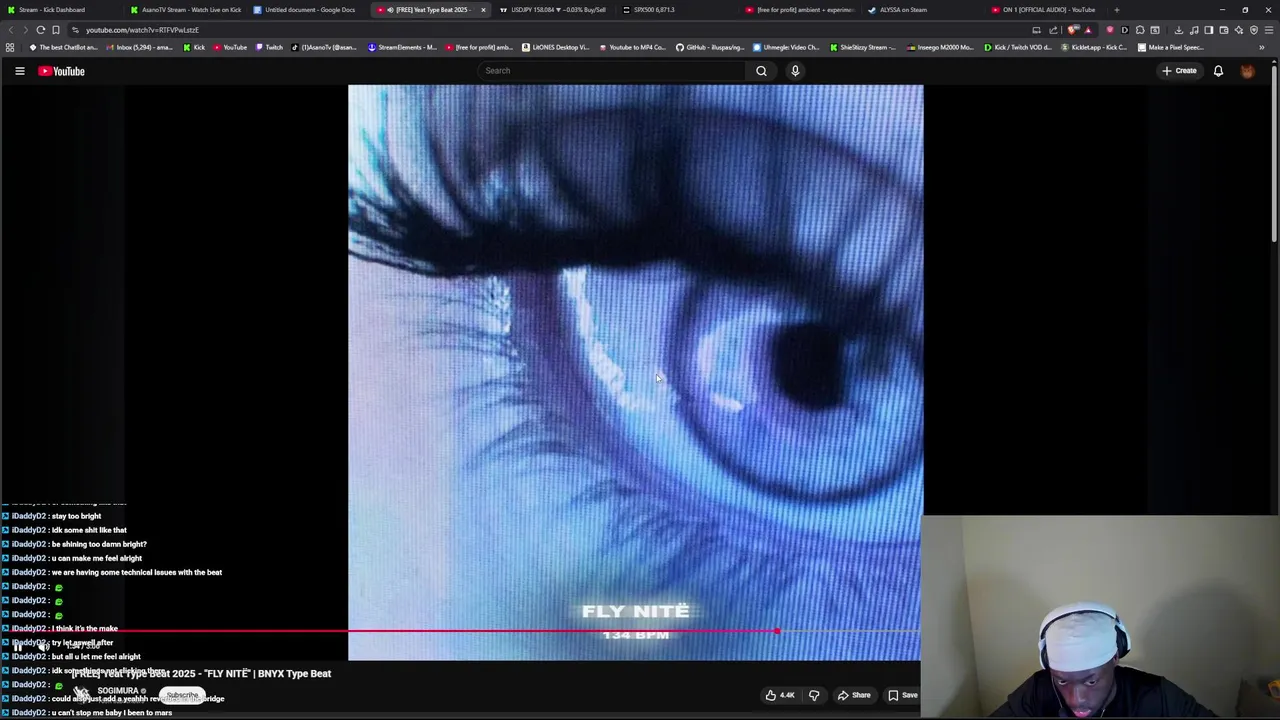This screenshot has height=720, width=1280.
Task: Close the Yeat Type Beat tab
Action: tap(483, 10)
